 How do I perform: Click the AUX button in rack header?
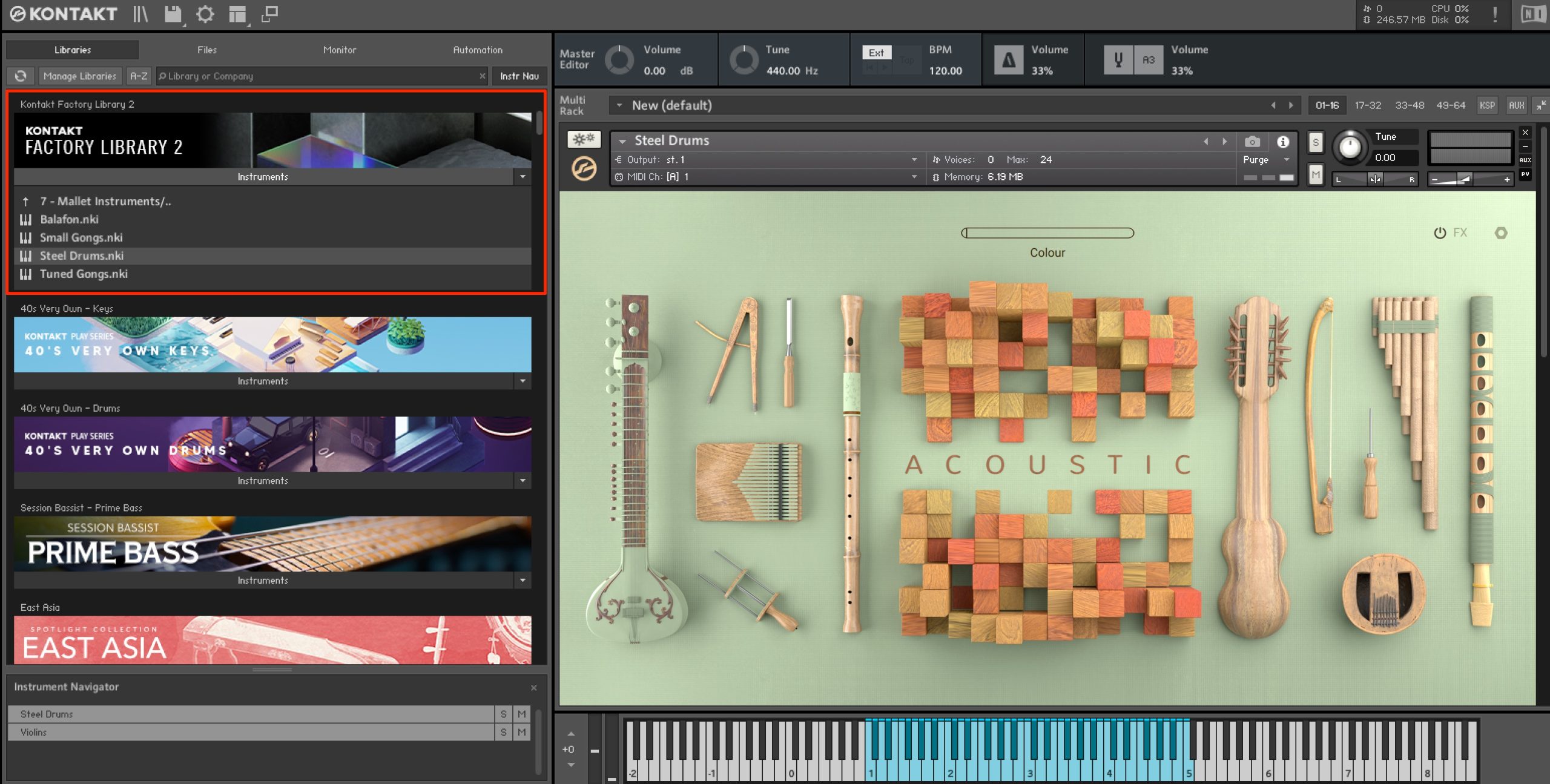point(1516,105)
